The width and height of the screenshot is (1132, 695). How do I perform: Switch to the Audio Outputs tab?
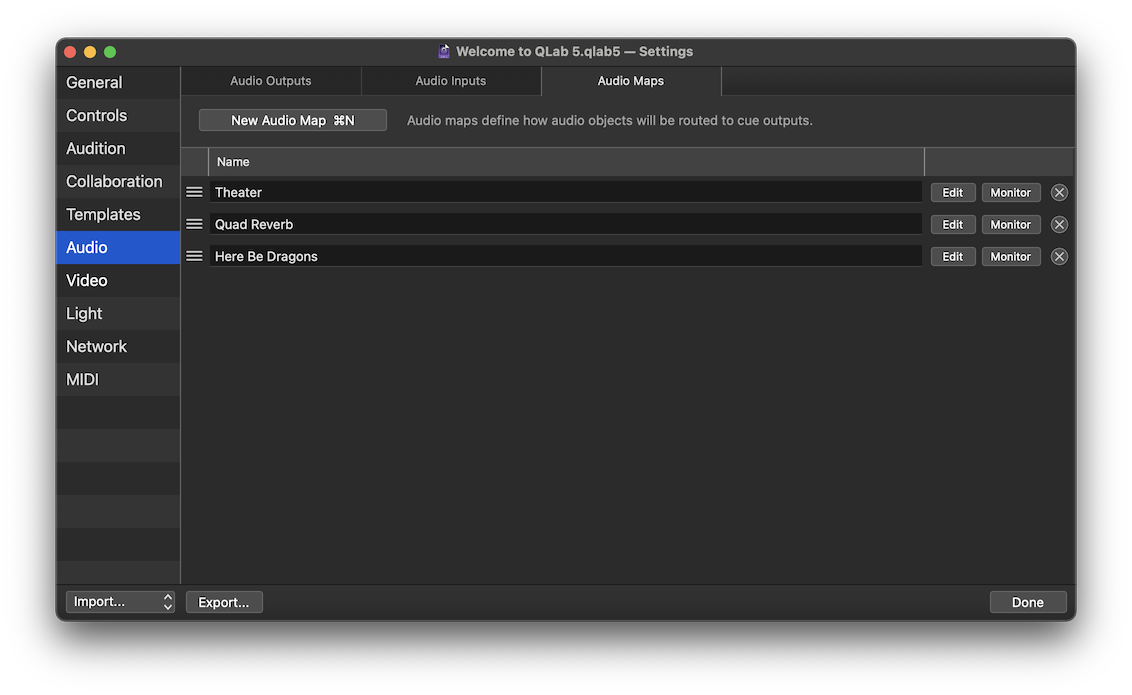[270, 80]
